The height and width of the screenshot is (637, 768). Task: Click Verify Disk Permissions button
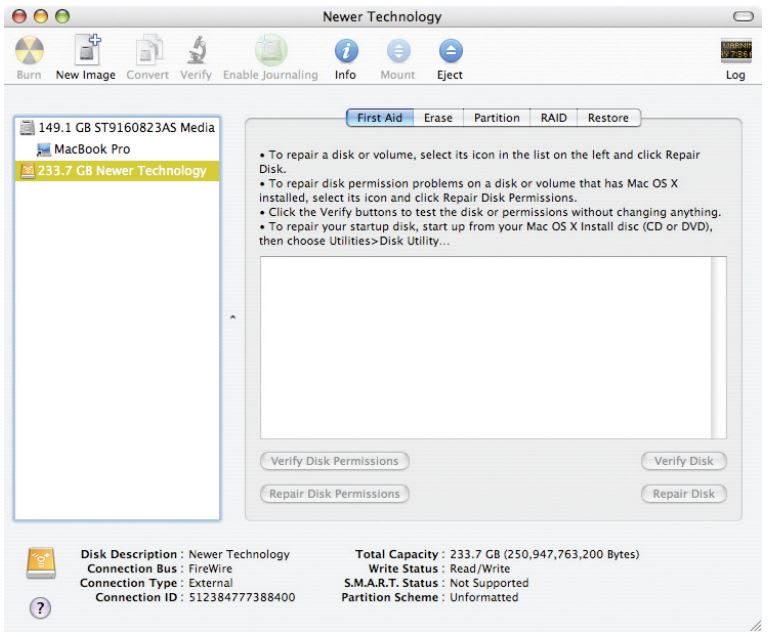pyautogui.click(x=334, y=461)
